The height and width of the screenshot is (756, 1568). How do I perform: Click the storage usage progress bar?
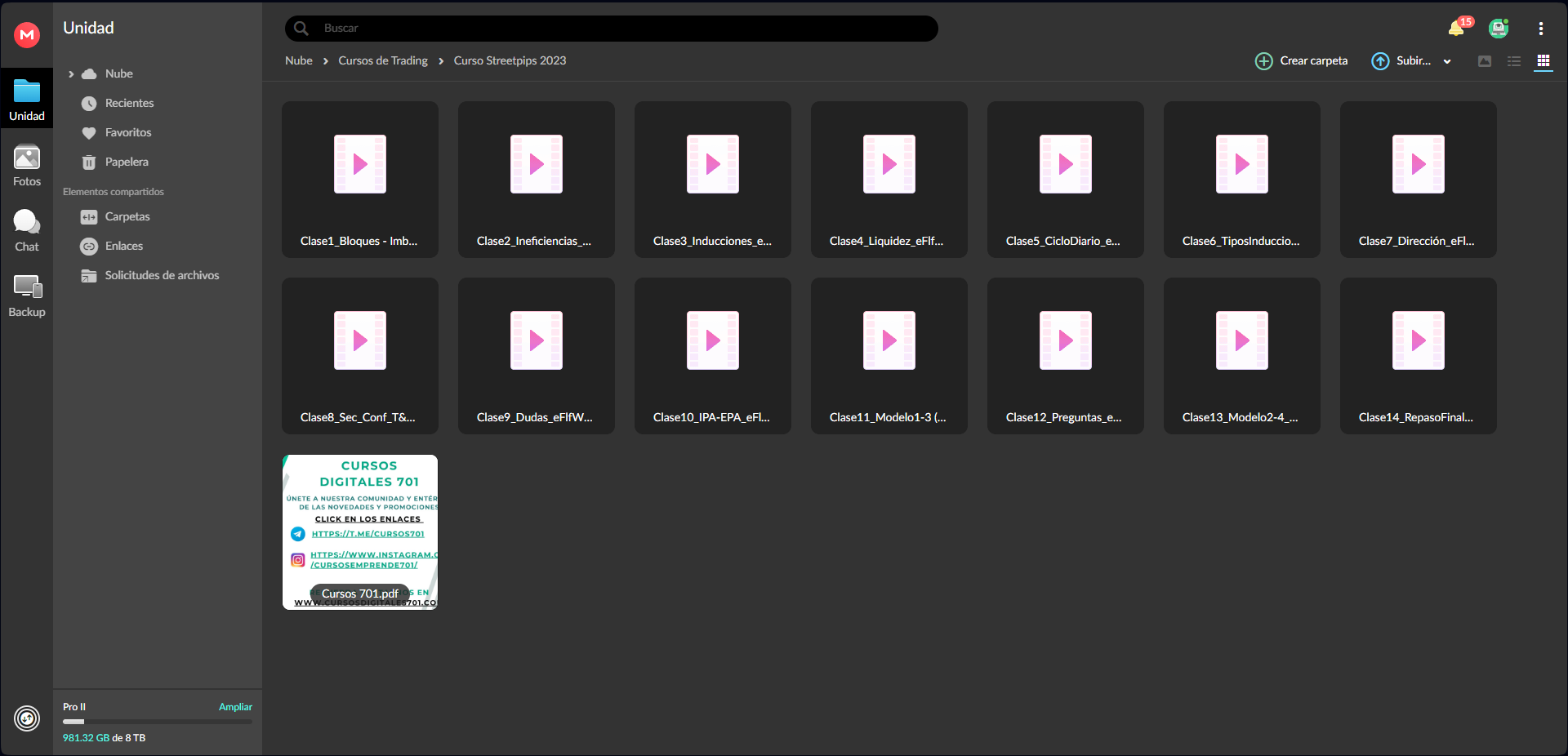pos(158,722)
